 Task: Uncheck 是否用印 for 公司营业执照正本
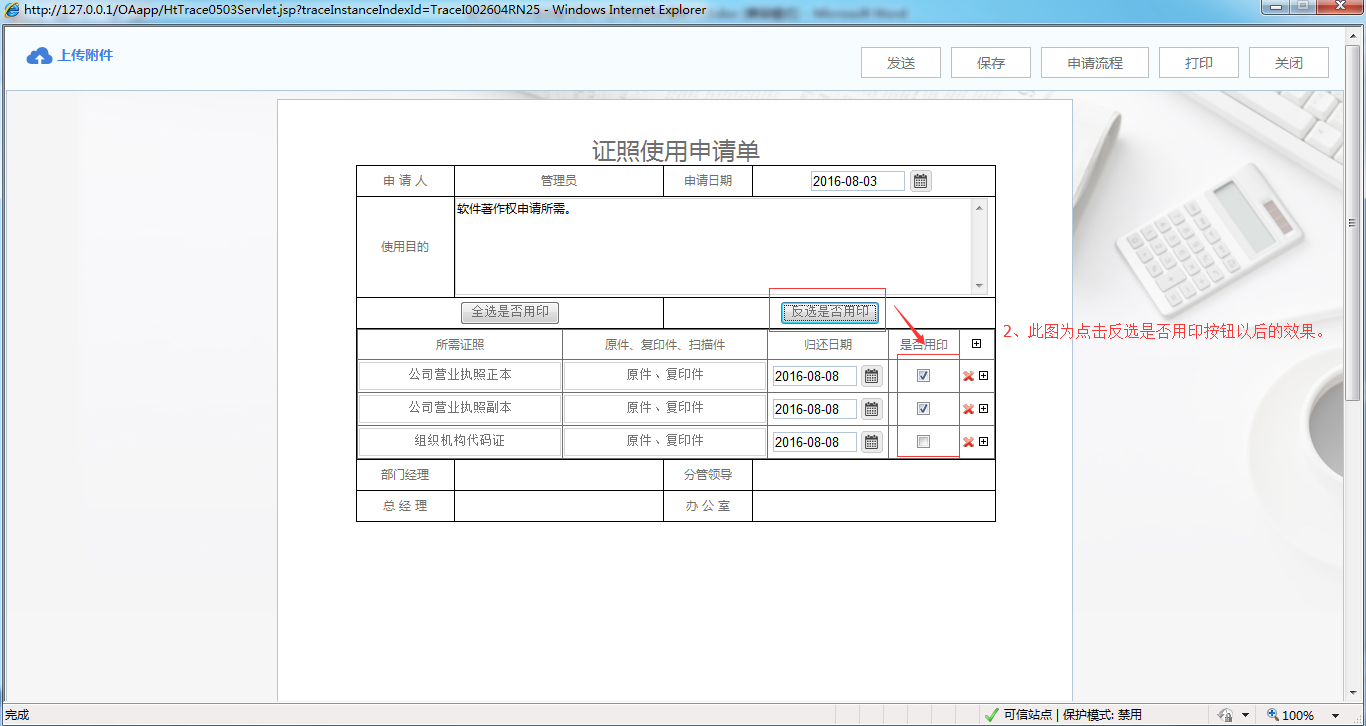coord(924,375)
